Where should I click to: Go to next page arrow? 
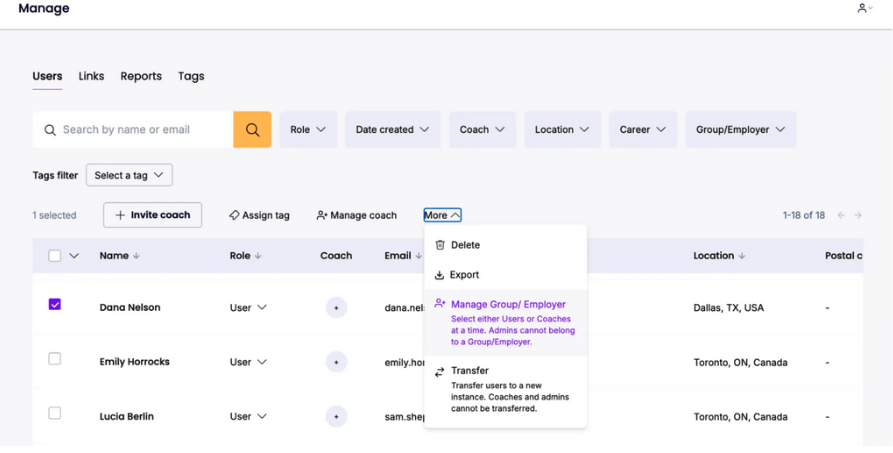(858, 215)
